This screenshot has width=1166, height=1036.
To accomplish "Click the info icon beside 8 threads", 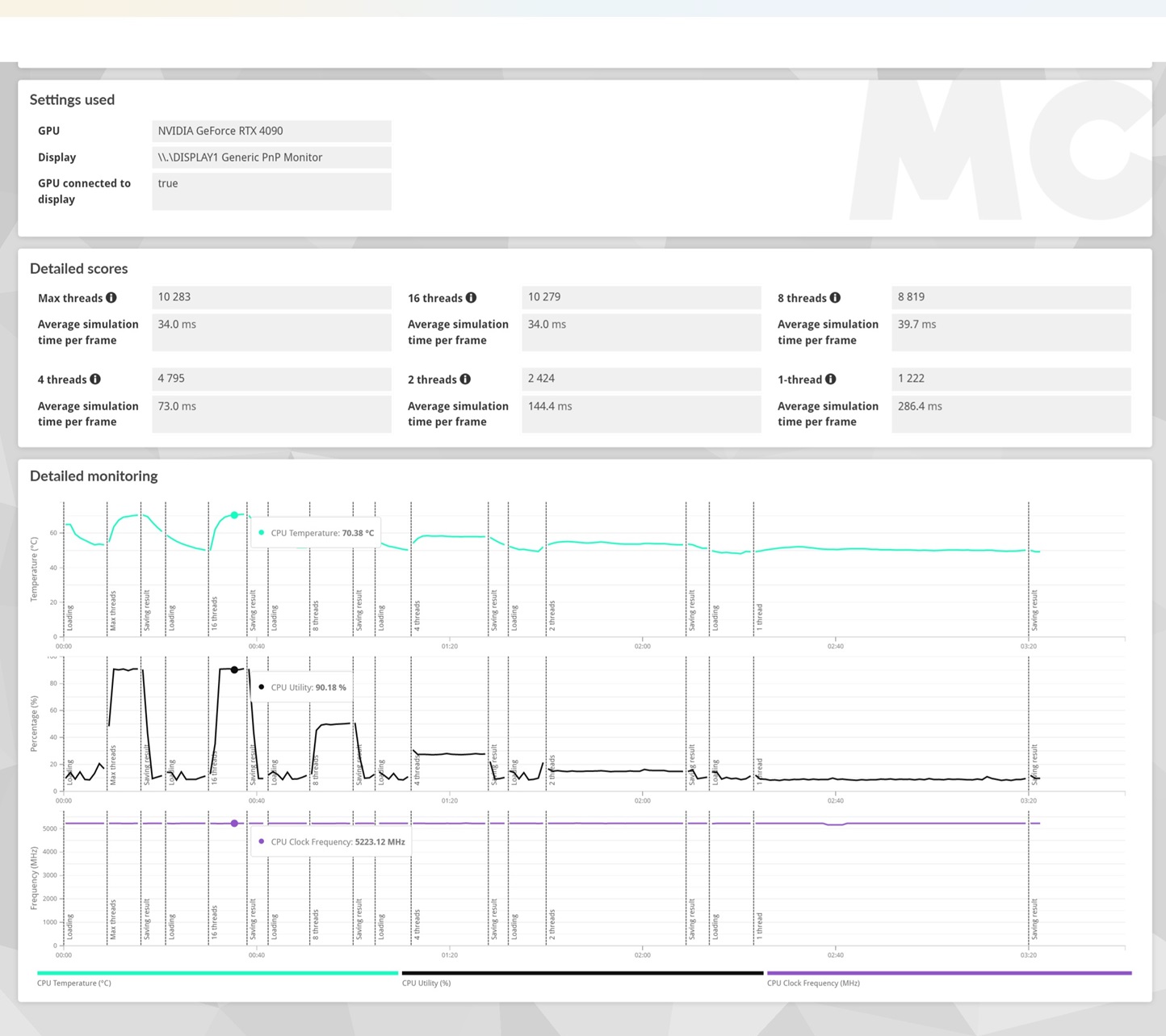I will coord(835,298).
